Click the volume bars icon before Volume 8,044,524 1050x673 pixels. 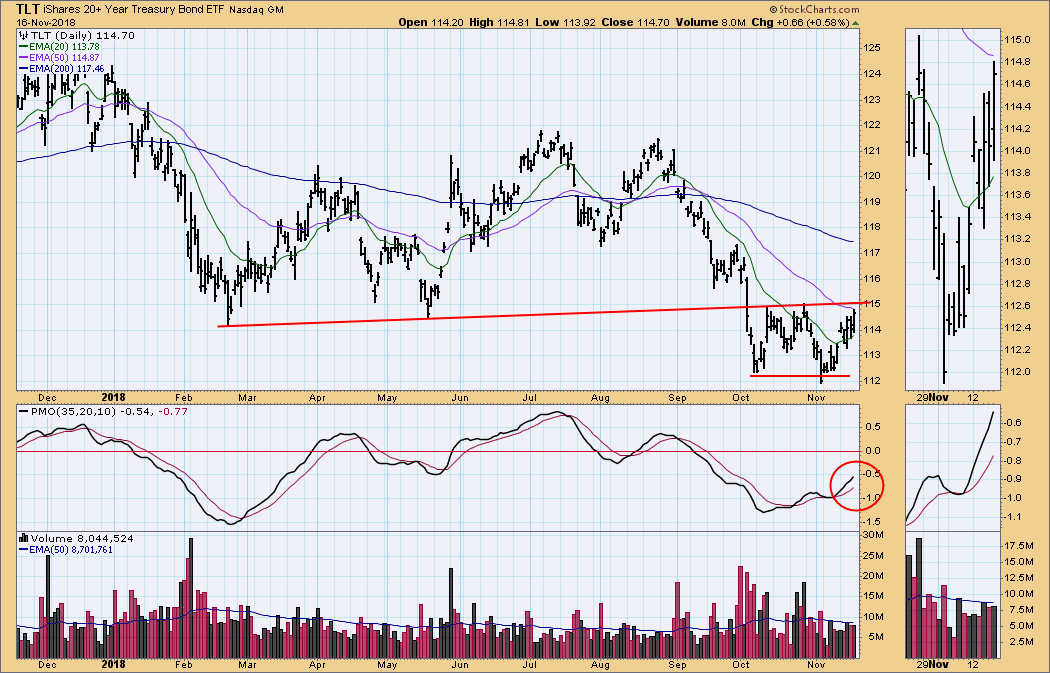click(x=24, y=538)
